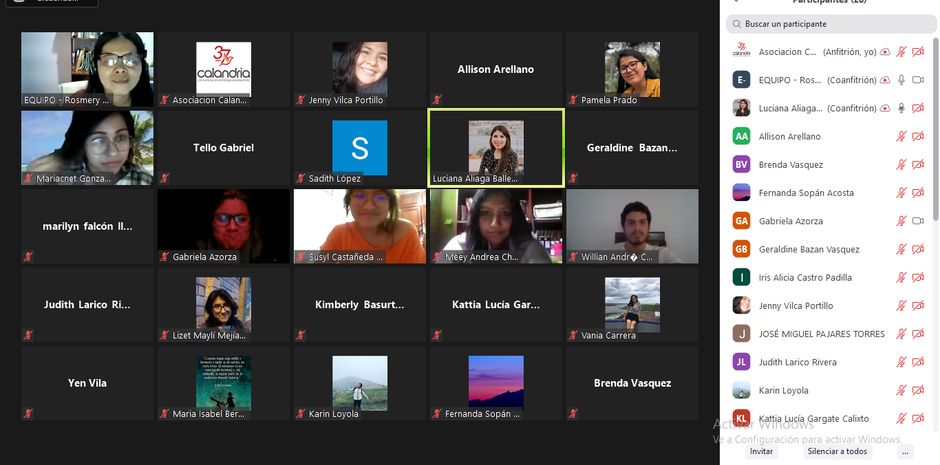This screenshot has height=465, width=940.
Task: Click GA avatar of Gabriela Azorza in list
Action: (742, 221)
